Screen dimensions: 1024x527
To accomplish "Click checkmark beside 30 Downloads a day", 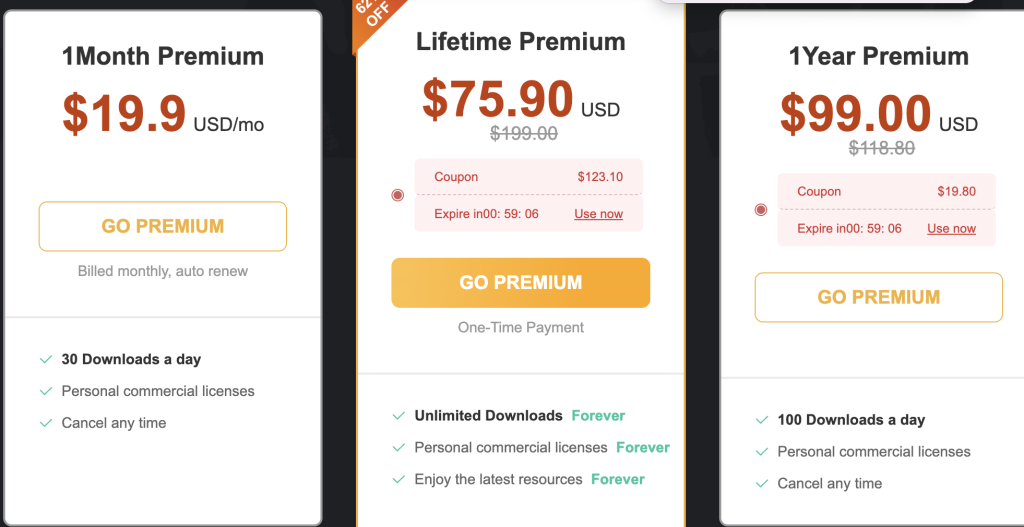I will (46, 359).
